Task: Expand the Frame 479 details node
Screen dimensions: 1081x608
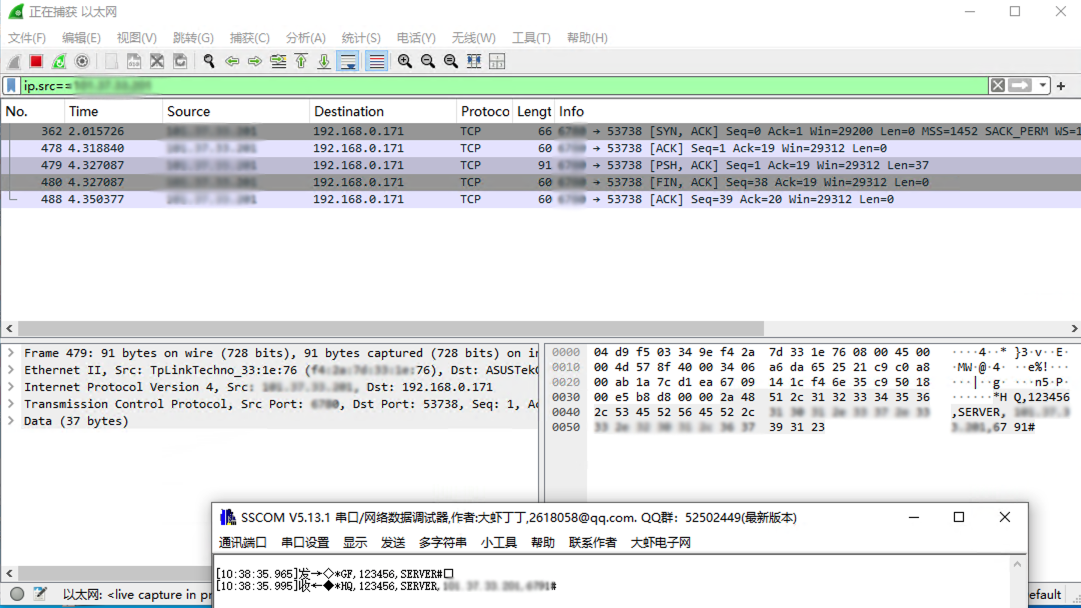Action: click(x=11, y=353)
